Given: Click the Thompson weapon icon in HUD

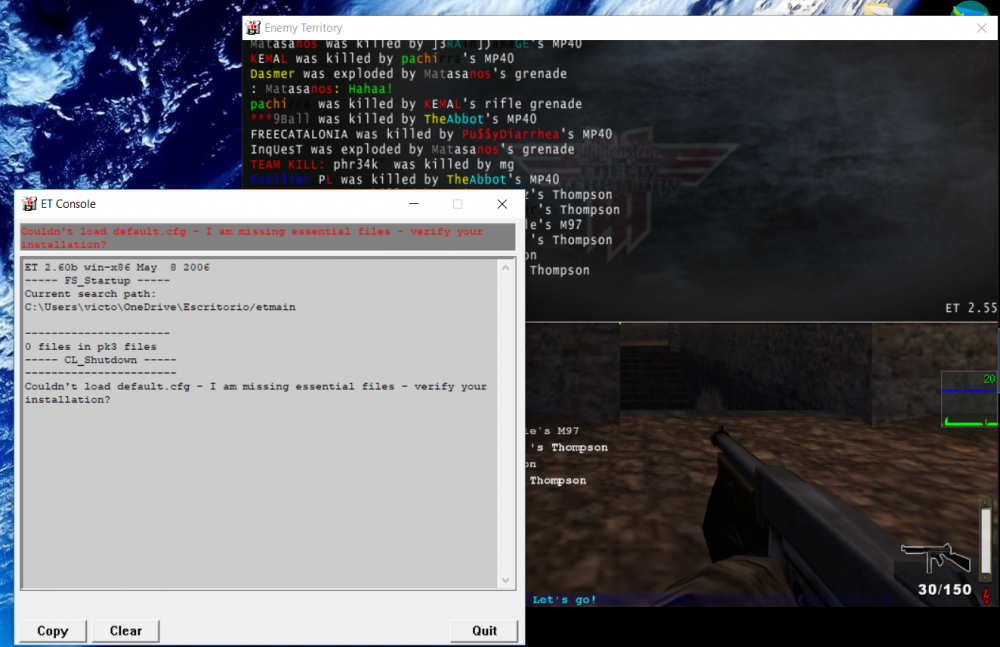Looking at the screenshot, I should 936,558.
